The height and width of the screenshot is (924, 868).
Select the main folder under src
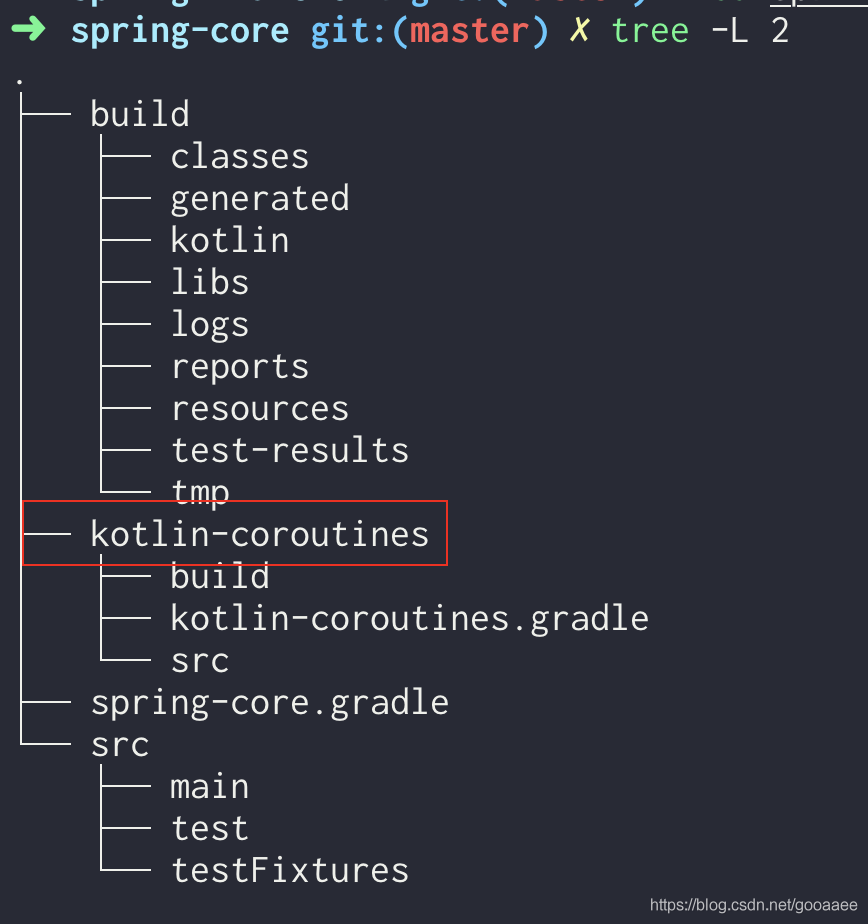click(209, 786)
